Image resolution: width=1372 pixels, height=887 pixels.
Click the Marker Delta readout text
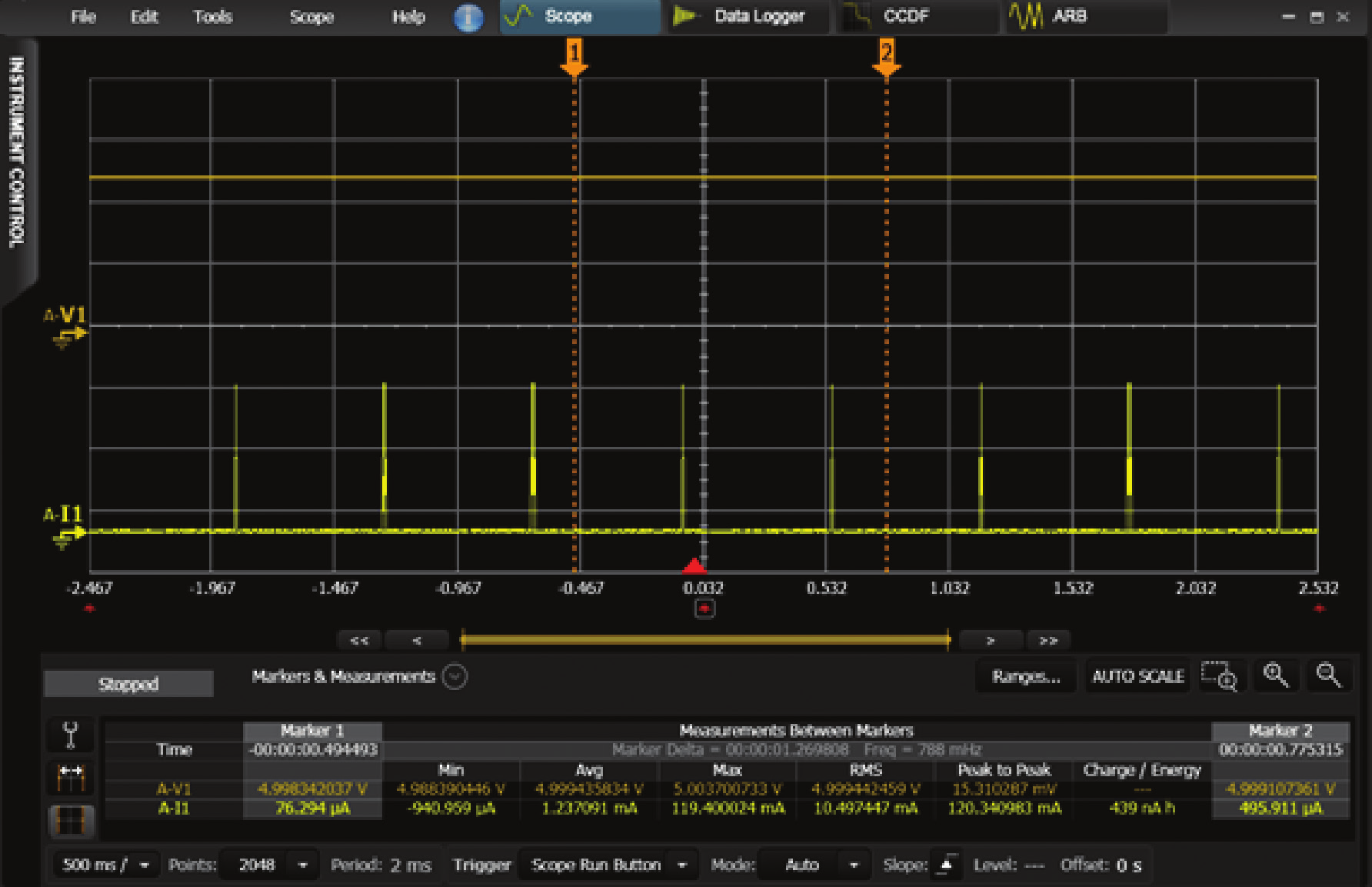click(x=730, y=750)
